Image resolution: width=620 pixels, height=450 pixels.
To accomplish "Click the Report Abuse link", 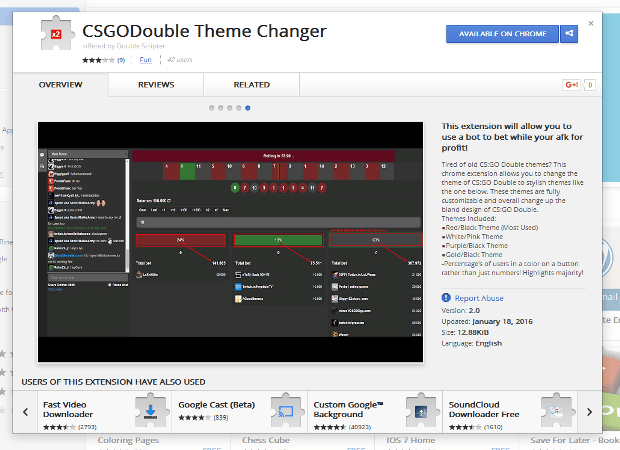I will click(x=479, y=298).
